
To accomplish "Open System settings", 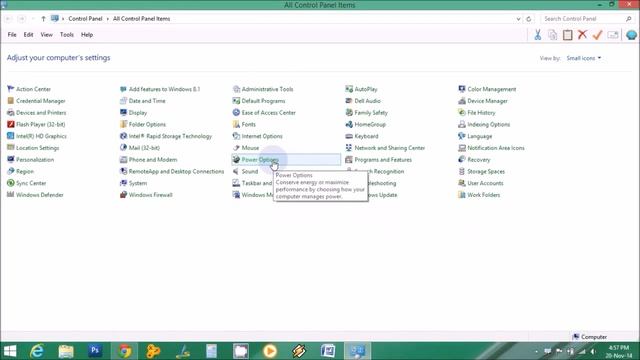I will point(133,183).
